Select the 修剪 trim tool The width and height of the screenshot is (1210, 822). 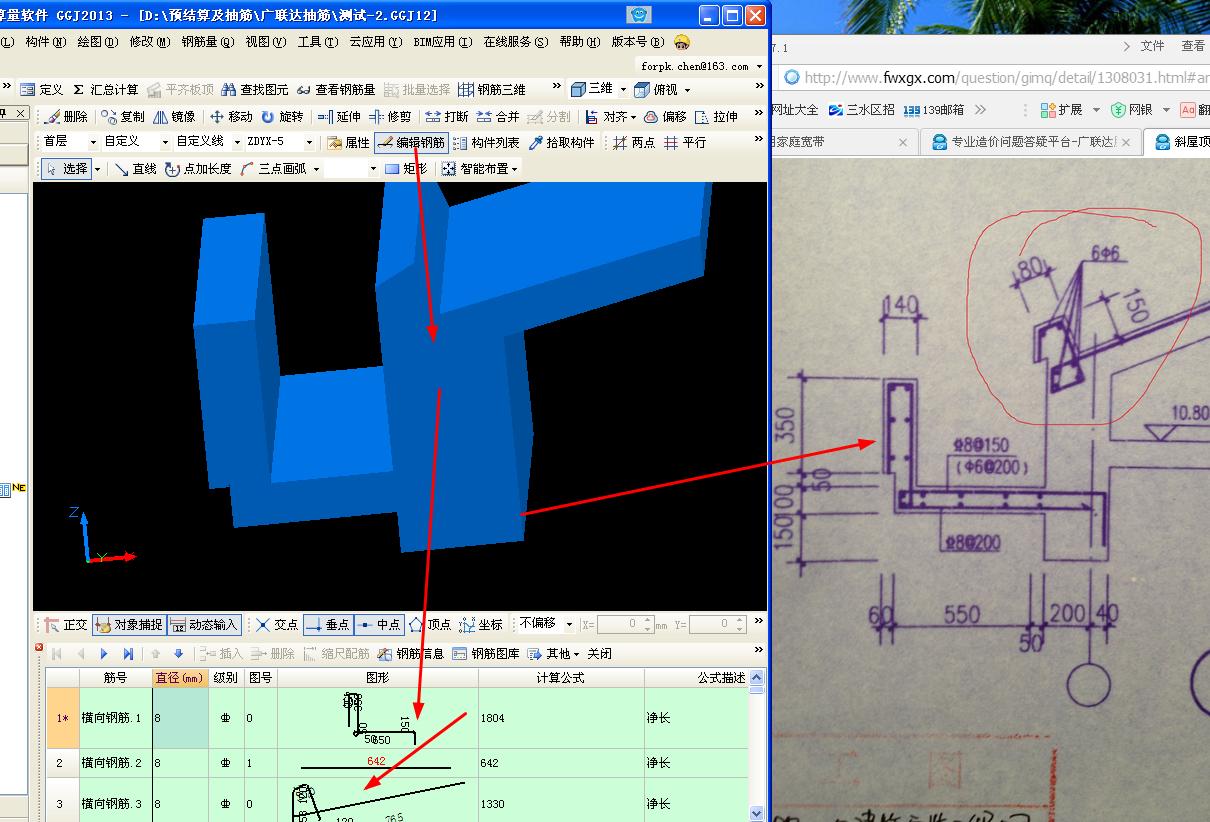pyautogui.click(x=390, y=117)
